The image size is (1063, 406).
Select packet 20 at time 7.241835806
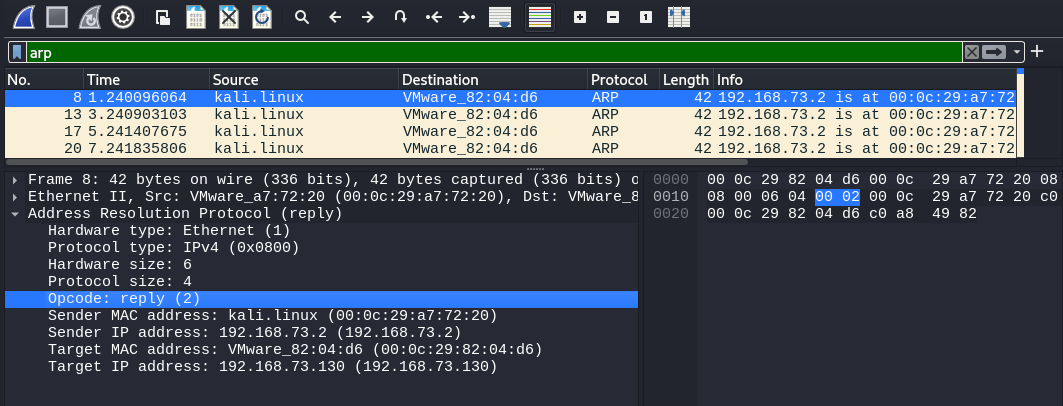point(510,148)
